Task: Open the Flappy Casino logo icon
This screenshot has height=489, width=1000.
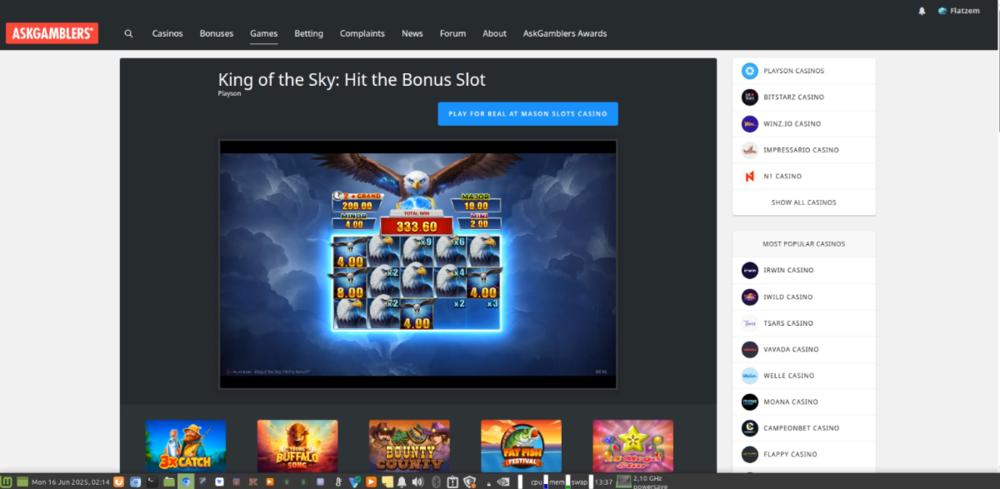Action: pos(750,454)
